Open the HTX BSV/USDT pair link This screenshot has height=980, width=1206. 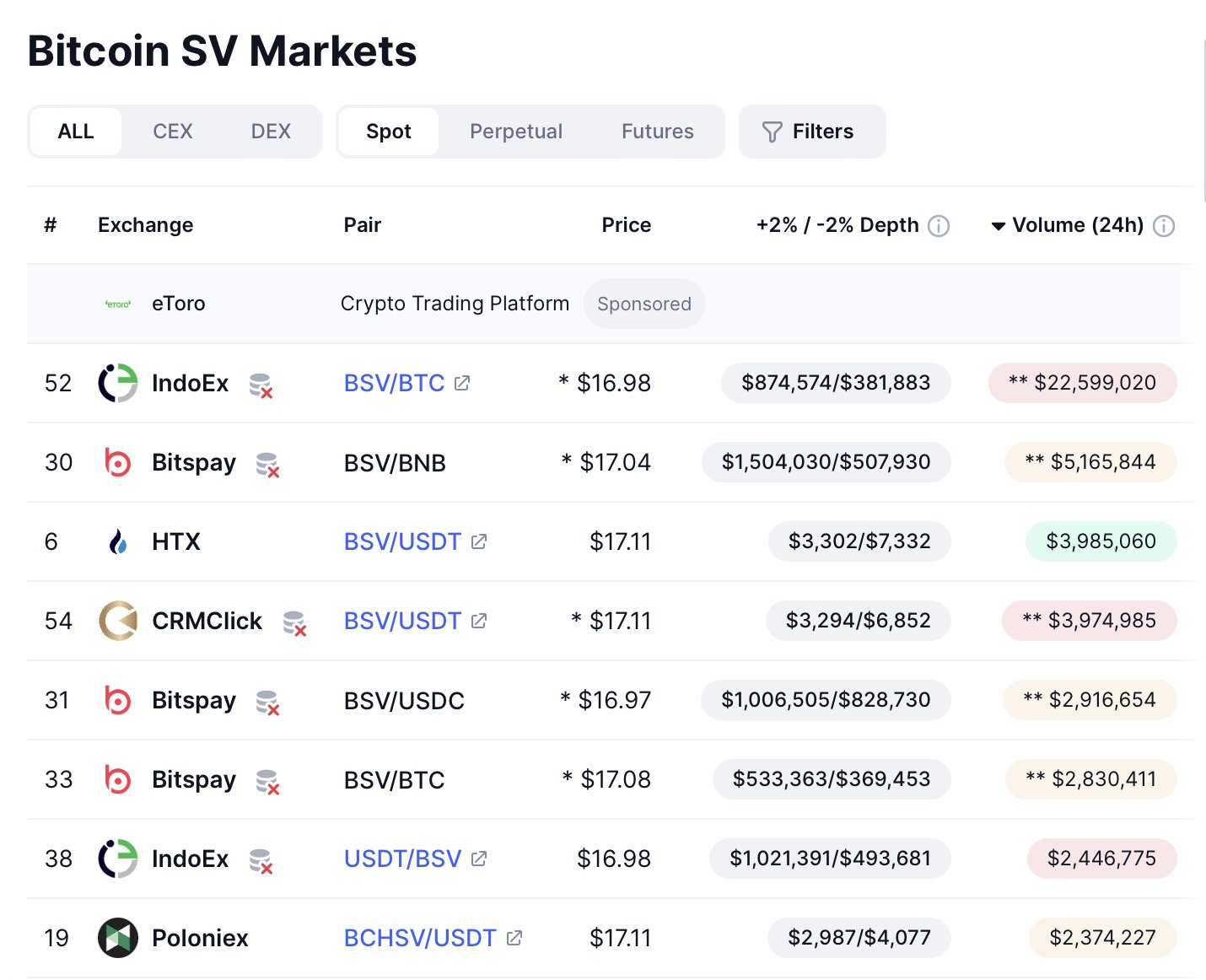[x=402, y=541]
